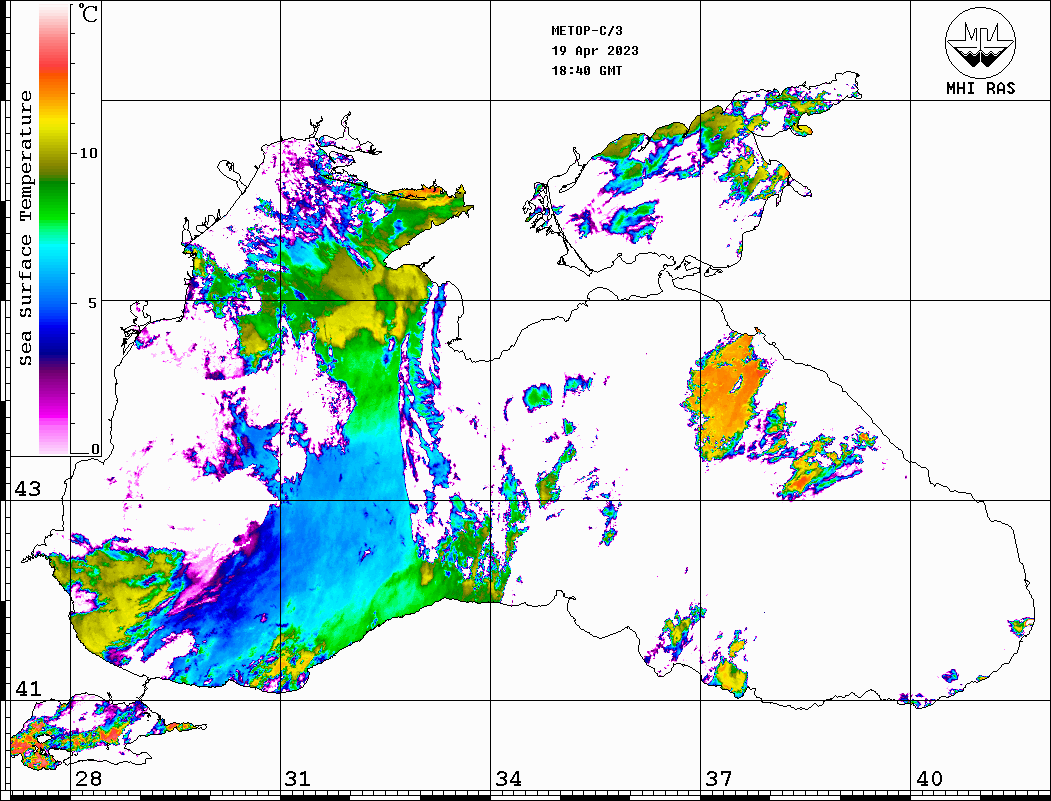Click the 'Sea Surface Temperature' legend title

click(x=25, y=228)
